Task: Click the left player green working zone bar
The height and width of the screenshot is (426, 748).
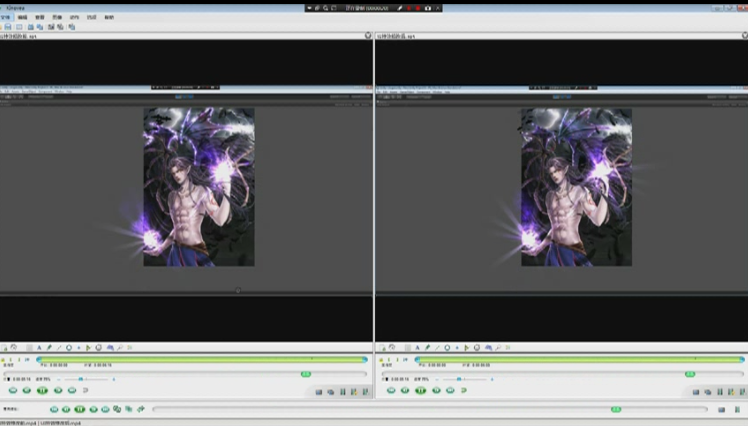Action: tap(202, 359)
